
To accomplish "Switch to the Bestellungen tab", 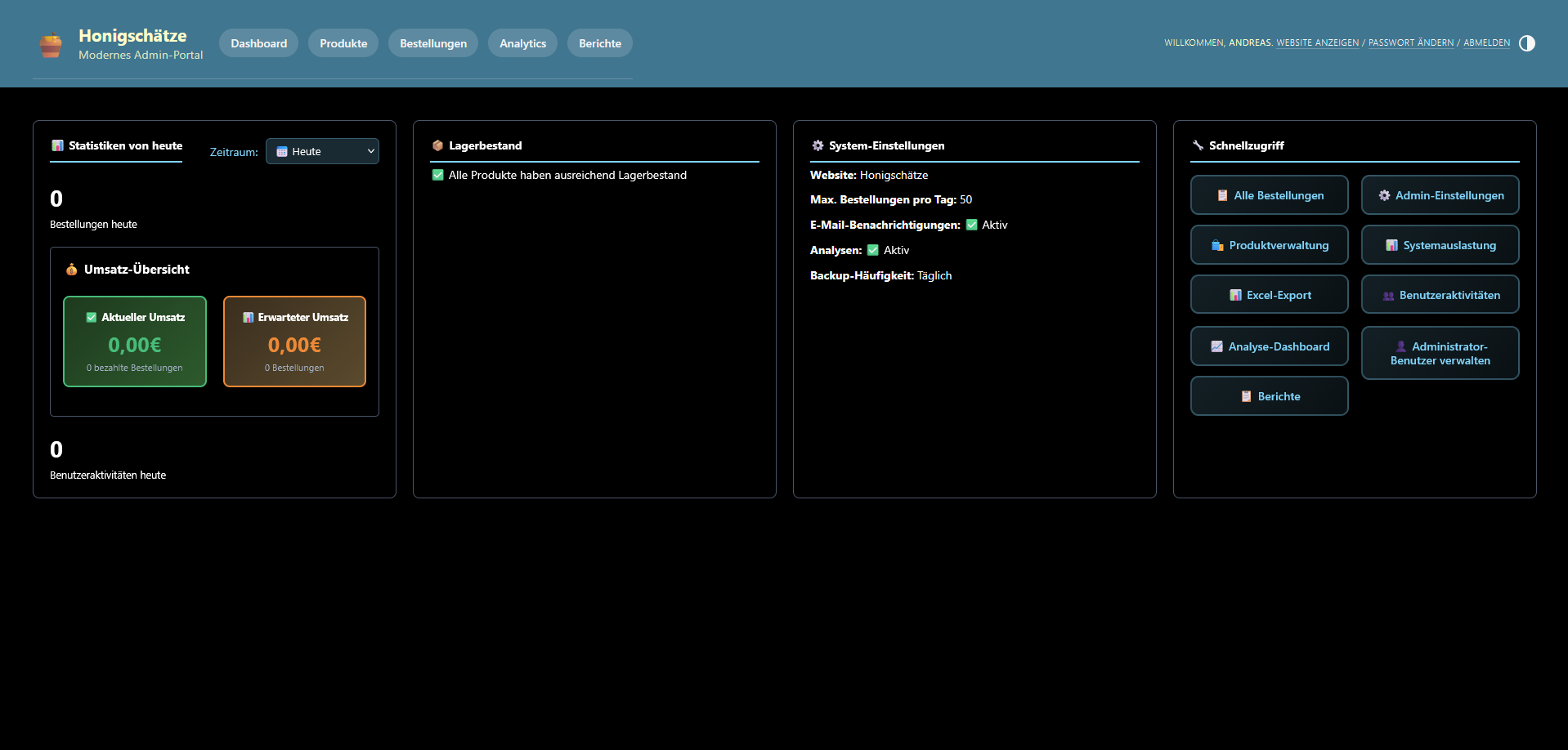I will pos(432,42).
